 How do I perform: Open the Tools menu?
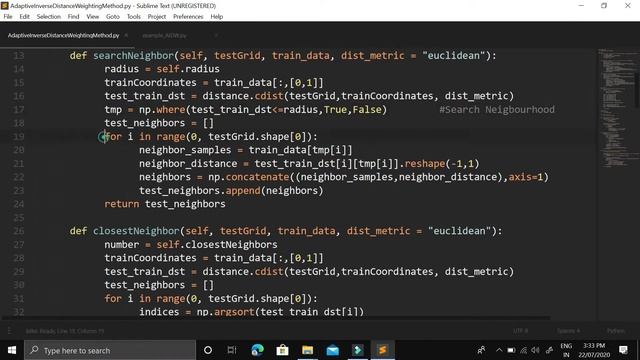(133, 17)
